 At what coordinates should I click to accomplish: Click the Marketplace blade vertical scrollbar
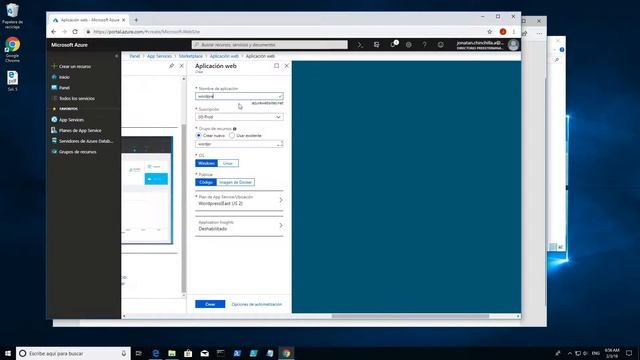(x=184, y=208)
